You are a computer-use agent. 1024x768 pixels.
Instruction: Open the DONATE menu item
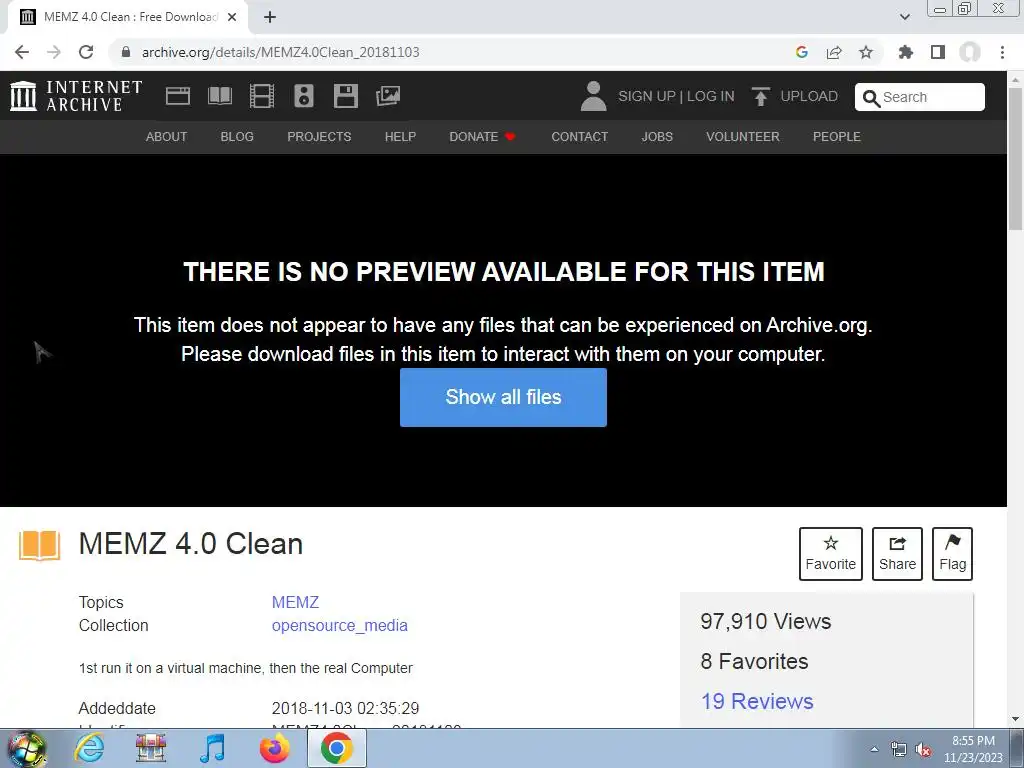coord(482,136)
